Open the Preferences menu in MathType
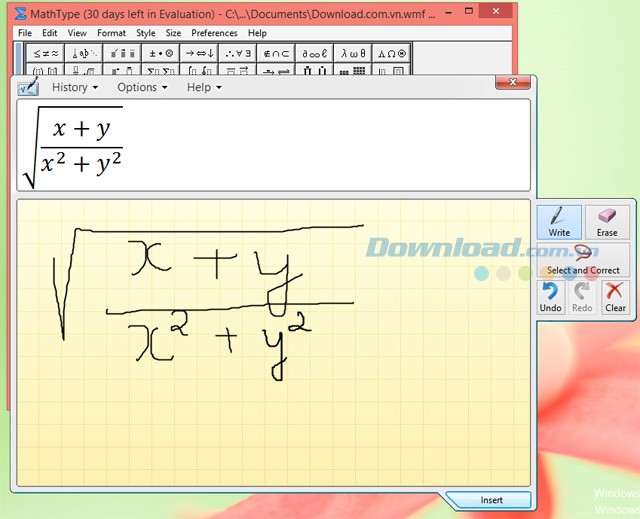The image size is (640, 519). tap(214, 33)
